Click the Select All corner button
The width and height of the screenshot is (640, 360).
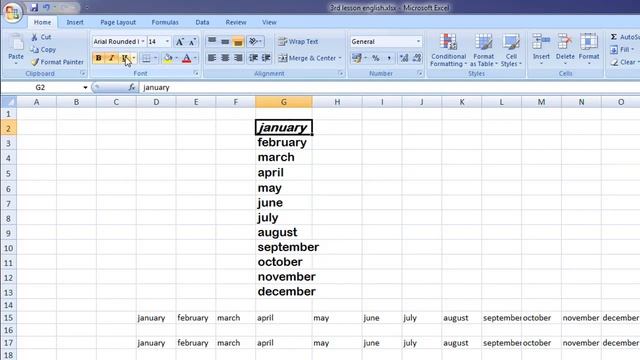coord(9,102)
